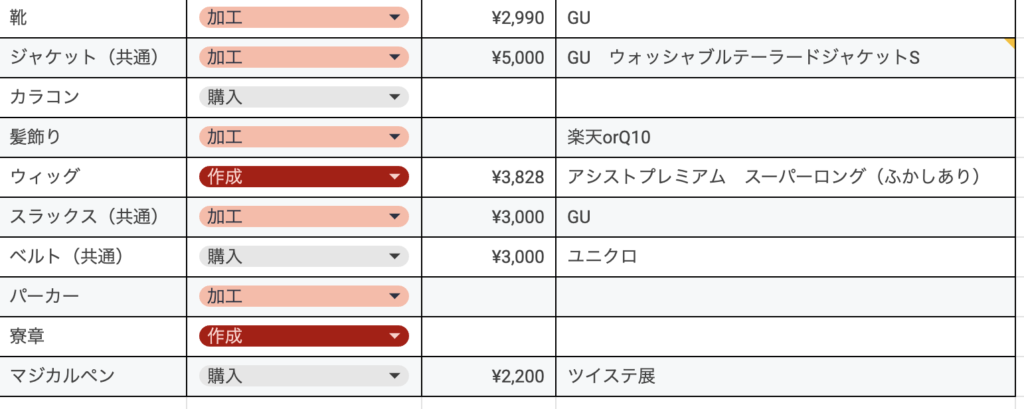The height and width of the screenshot is (409, 1024).
Task: Open the 作成 dropdown in the 寮章 row
Action: coord(303,336)
